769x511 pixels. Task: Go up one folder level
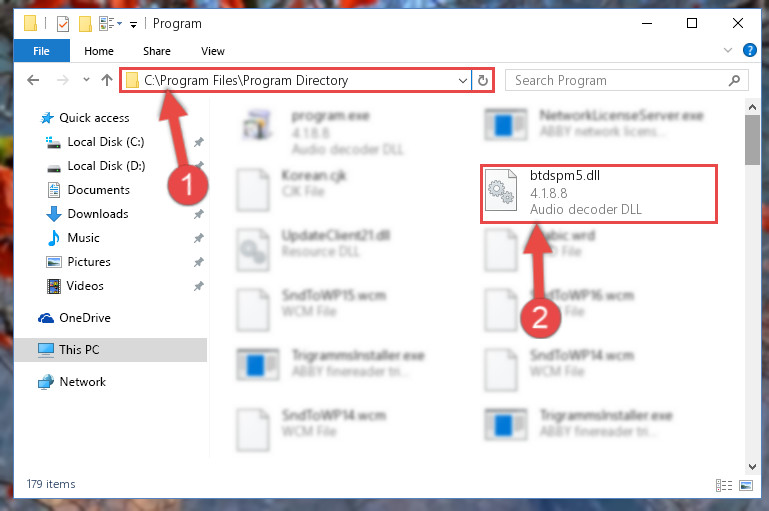pos(107,80)
